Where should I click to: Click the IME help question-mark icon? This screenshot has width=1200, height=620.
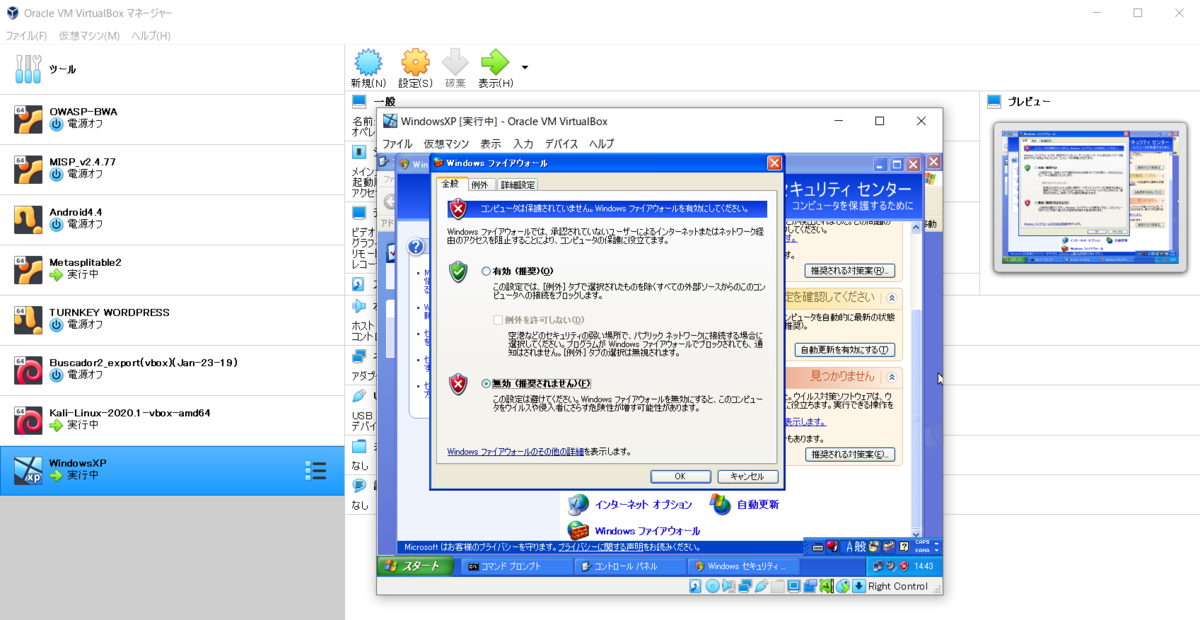pyautogui.click(x=902, y=546)
